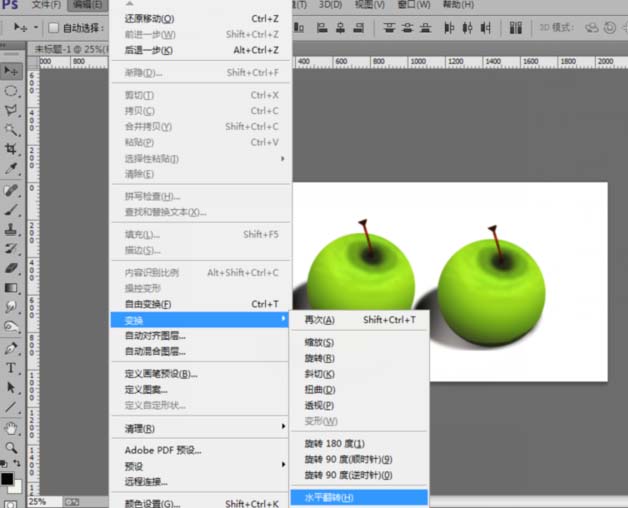Expand the 预设 submenu

pyautogui.click(x=200, y=465)
